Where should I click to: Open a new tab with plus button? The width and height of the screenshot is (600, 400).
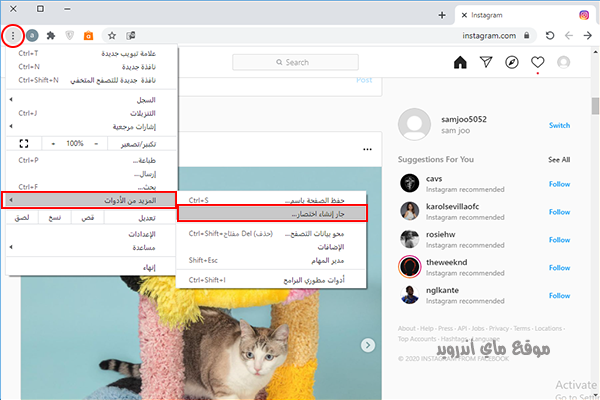[442, 15]
